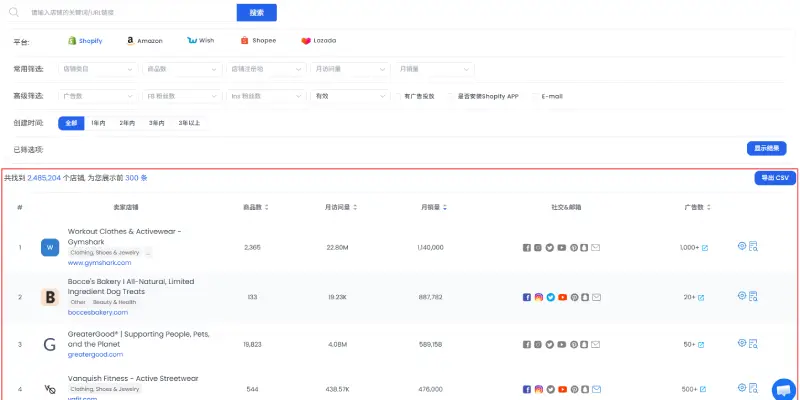Open external link icon beside 50+ ads
Viewport: 800px width, 400px height.
(701, 345)
